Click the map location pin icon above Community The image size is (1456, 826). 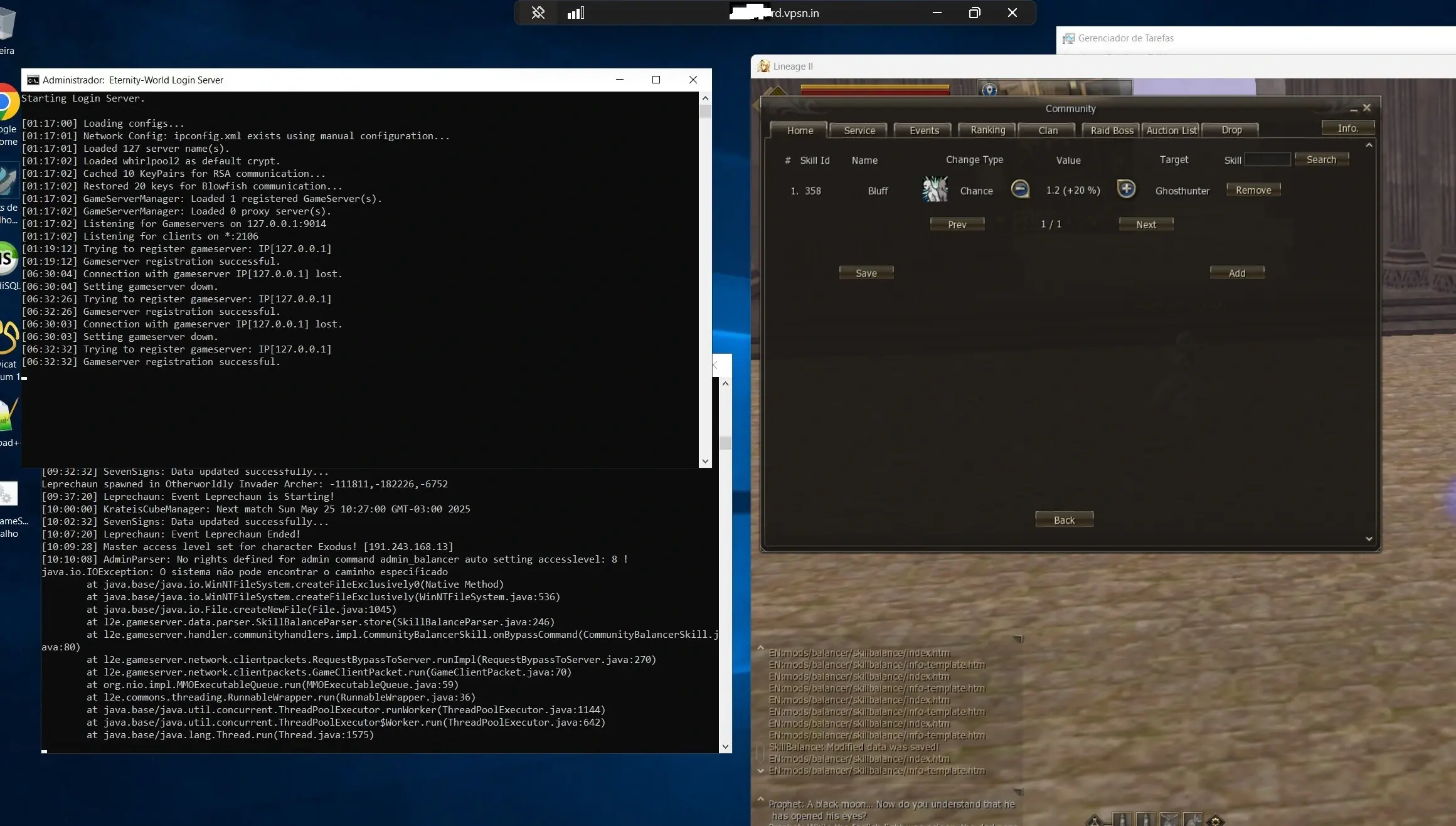tap(989, 90)
